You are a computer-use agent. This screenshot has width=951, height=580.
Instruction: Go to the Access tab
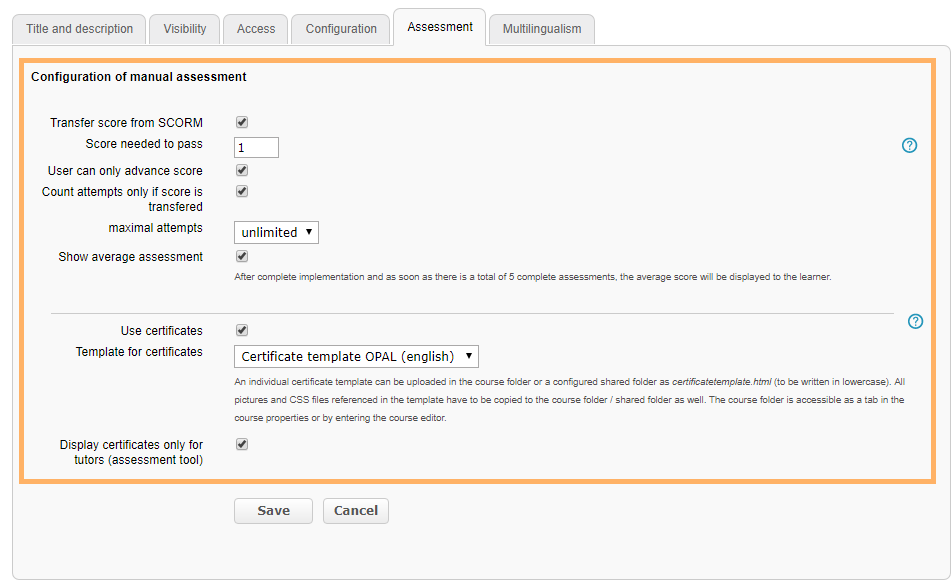click(255, 29)
